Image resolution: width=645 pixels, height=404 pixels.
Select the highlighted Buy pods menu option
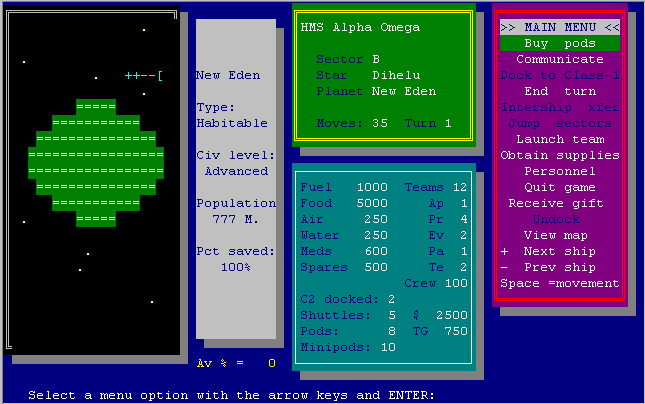[x=560, y=44]
